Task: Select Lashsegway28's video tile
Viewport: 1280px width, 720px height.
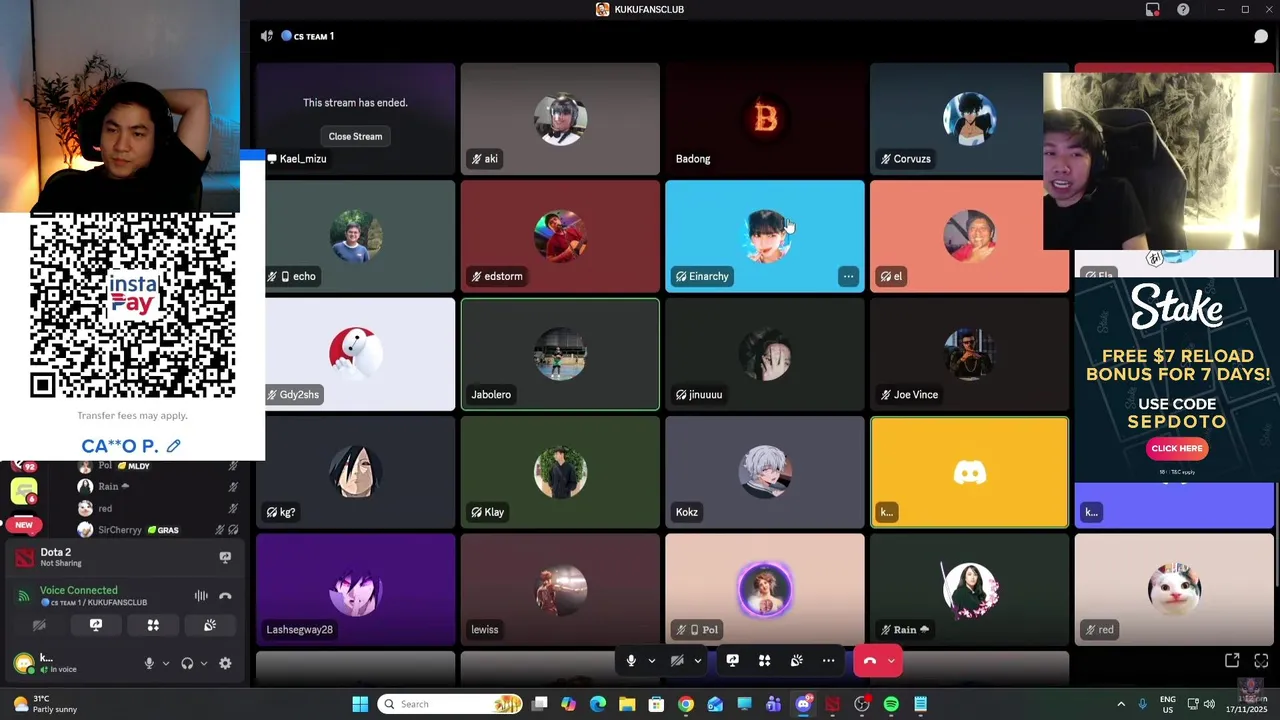Action: pos(355,589)
